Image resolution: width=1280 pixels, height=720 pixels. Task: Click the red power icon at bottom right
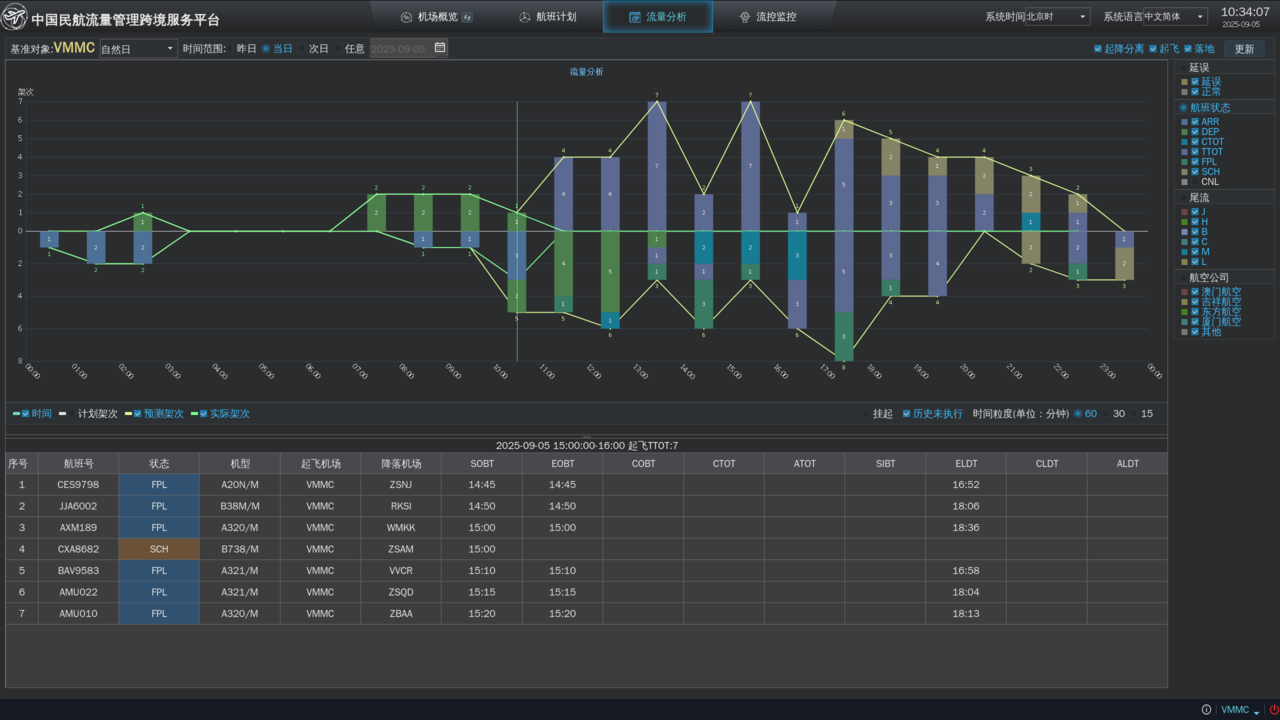pyautogui.click(x=1273, y=710)
